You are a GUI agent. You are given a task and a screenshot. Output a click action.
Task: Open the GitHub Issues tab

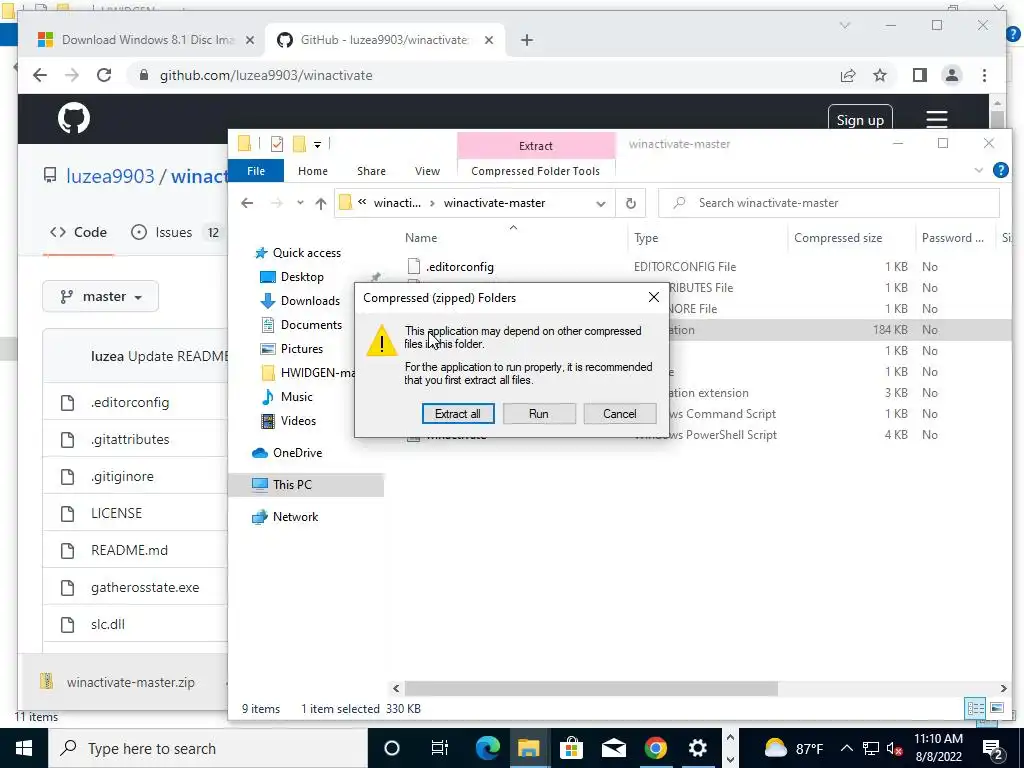(x=176, y=232)
